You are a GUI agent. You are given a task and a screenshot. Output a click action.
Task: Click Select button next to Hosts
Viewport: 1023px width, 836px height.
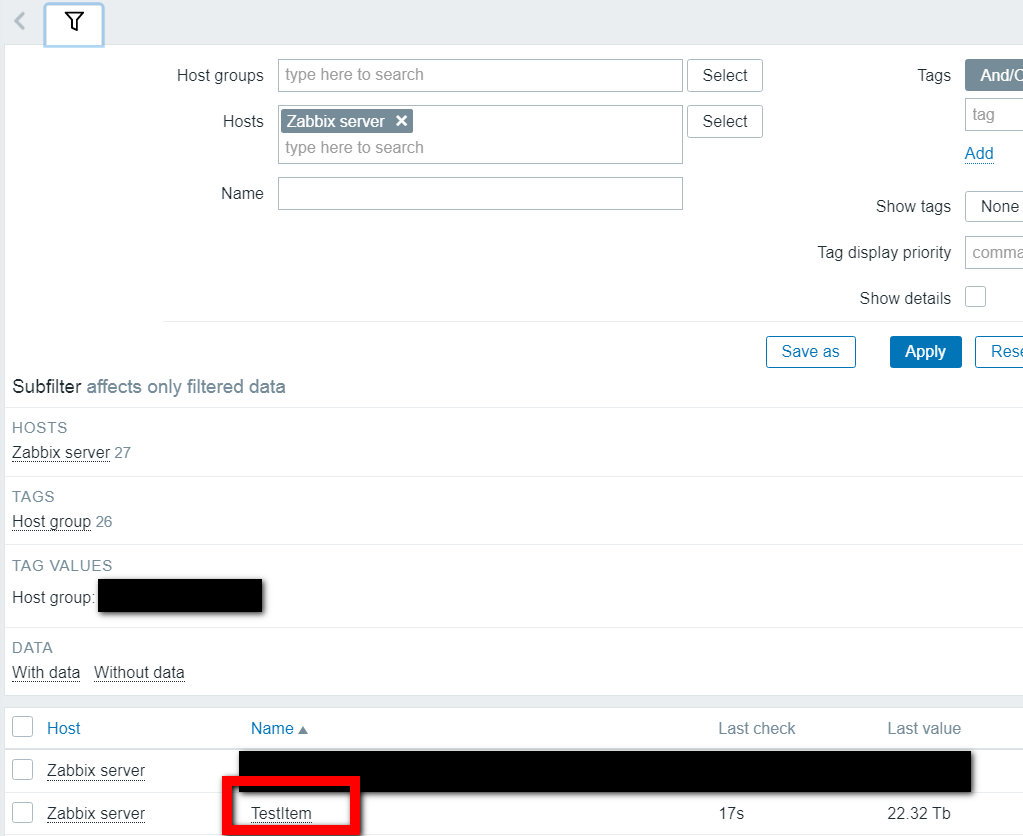click(x=724, y=121)
